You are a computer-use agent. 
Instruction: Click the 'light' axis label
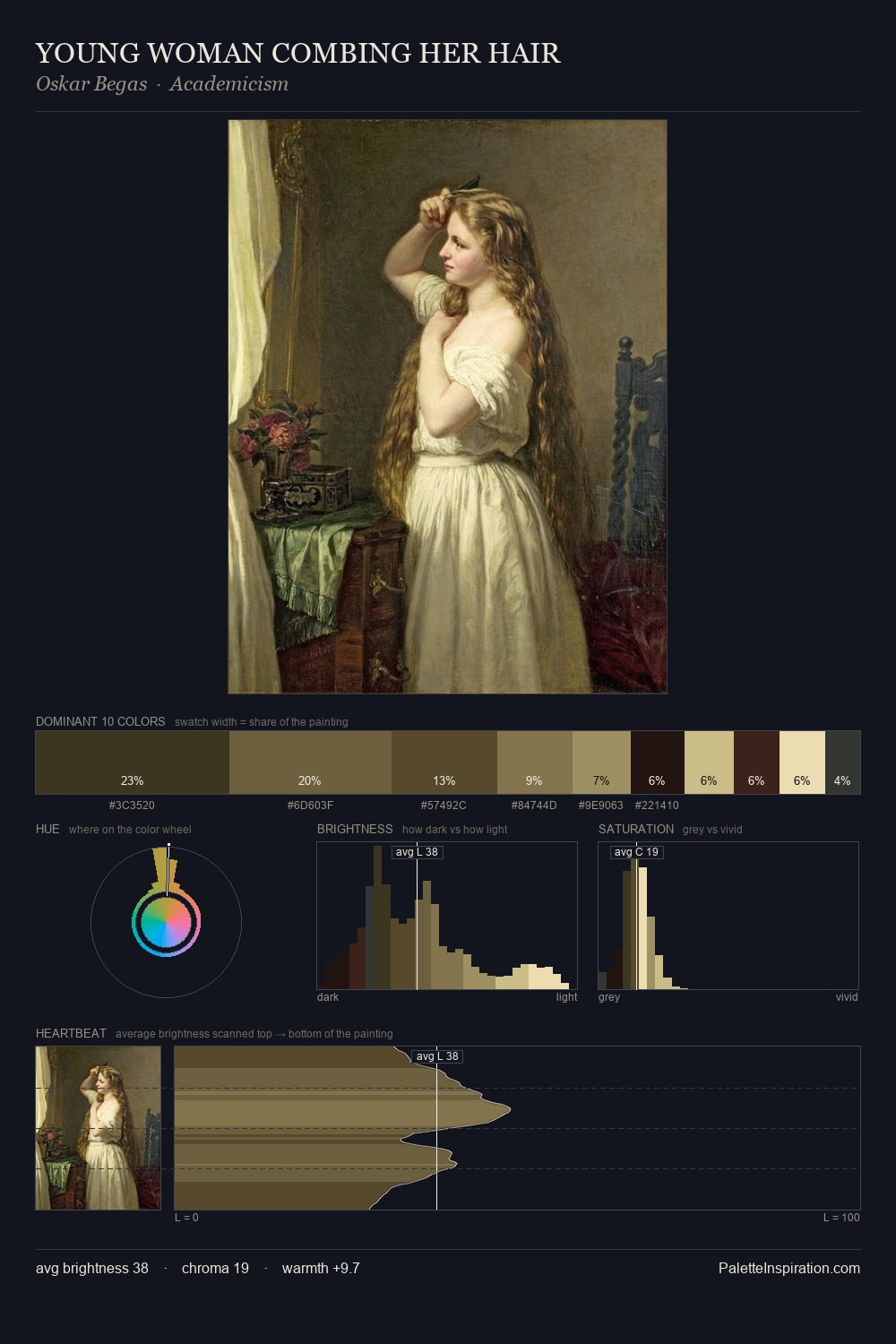click(566, 997)
